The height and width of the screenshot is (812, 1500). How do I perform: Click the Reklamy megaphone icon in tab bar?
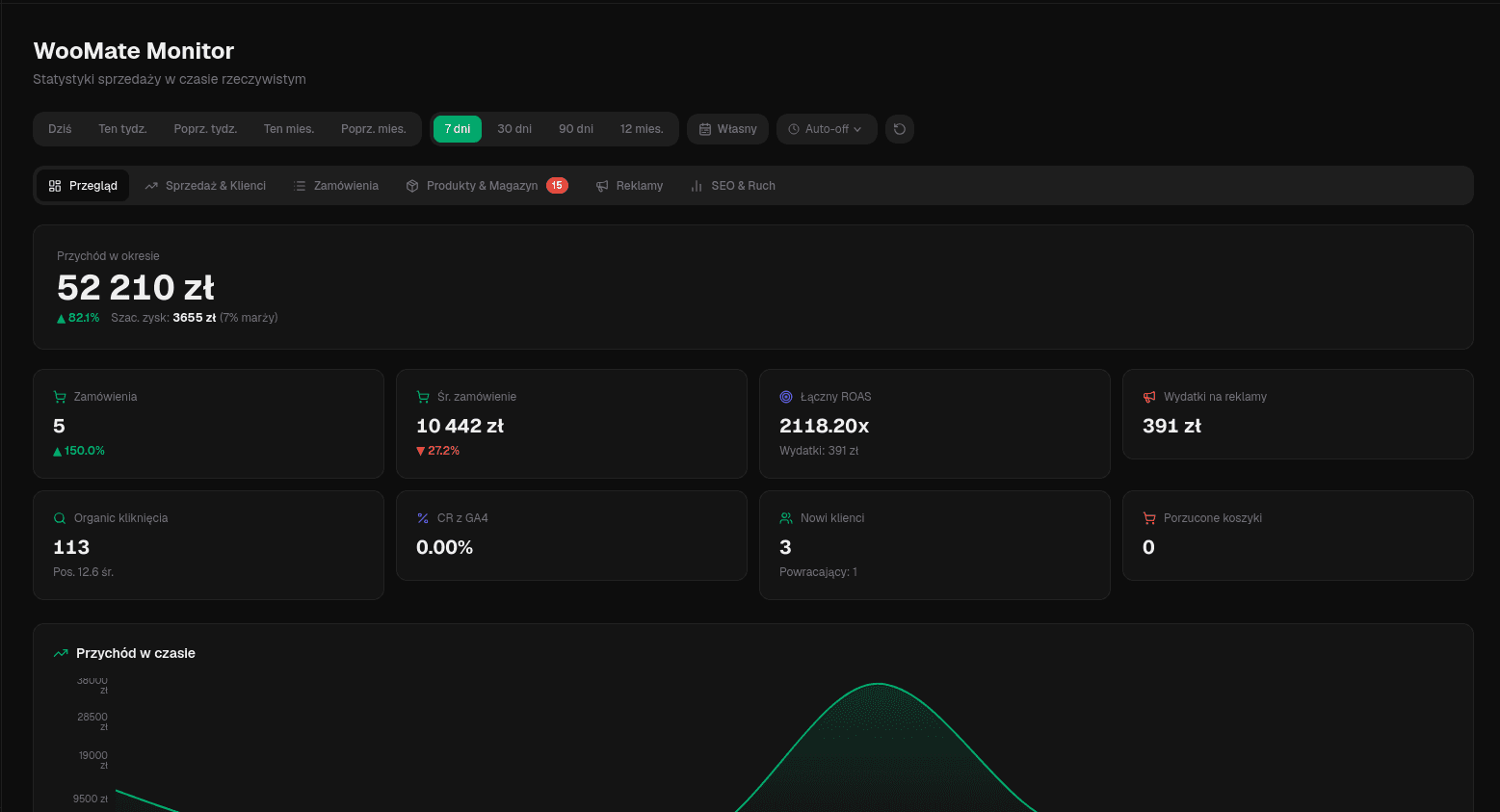[x=602, y=186]
